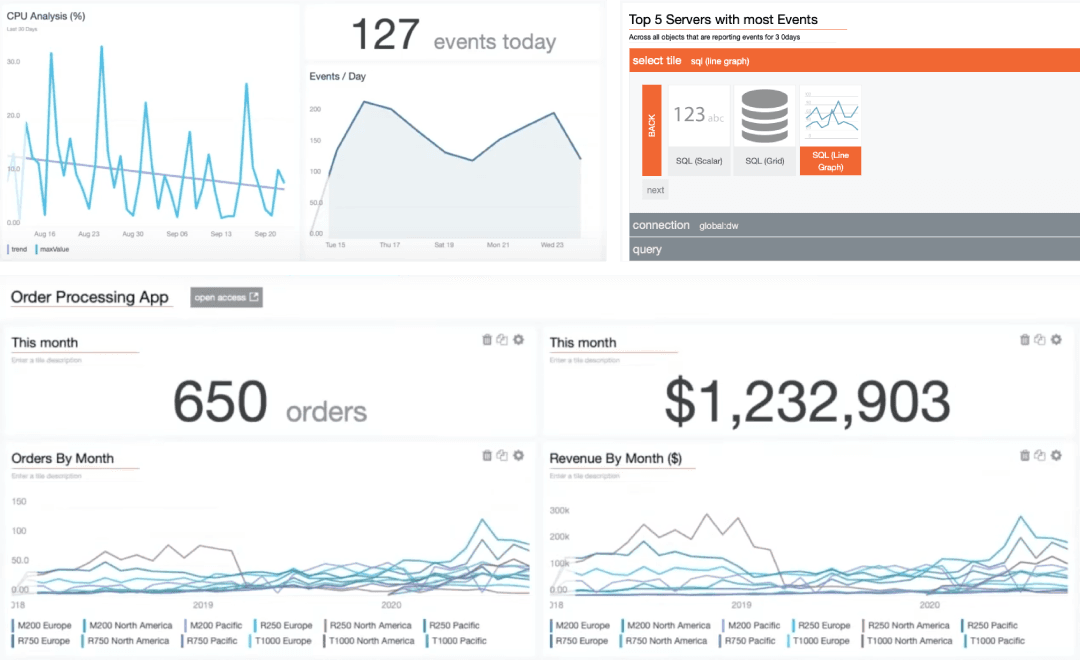Open gear settings for Revenue By Month tile
Viewport: 1080px width, 660px height.
point(1056,456)
